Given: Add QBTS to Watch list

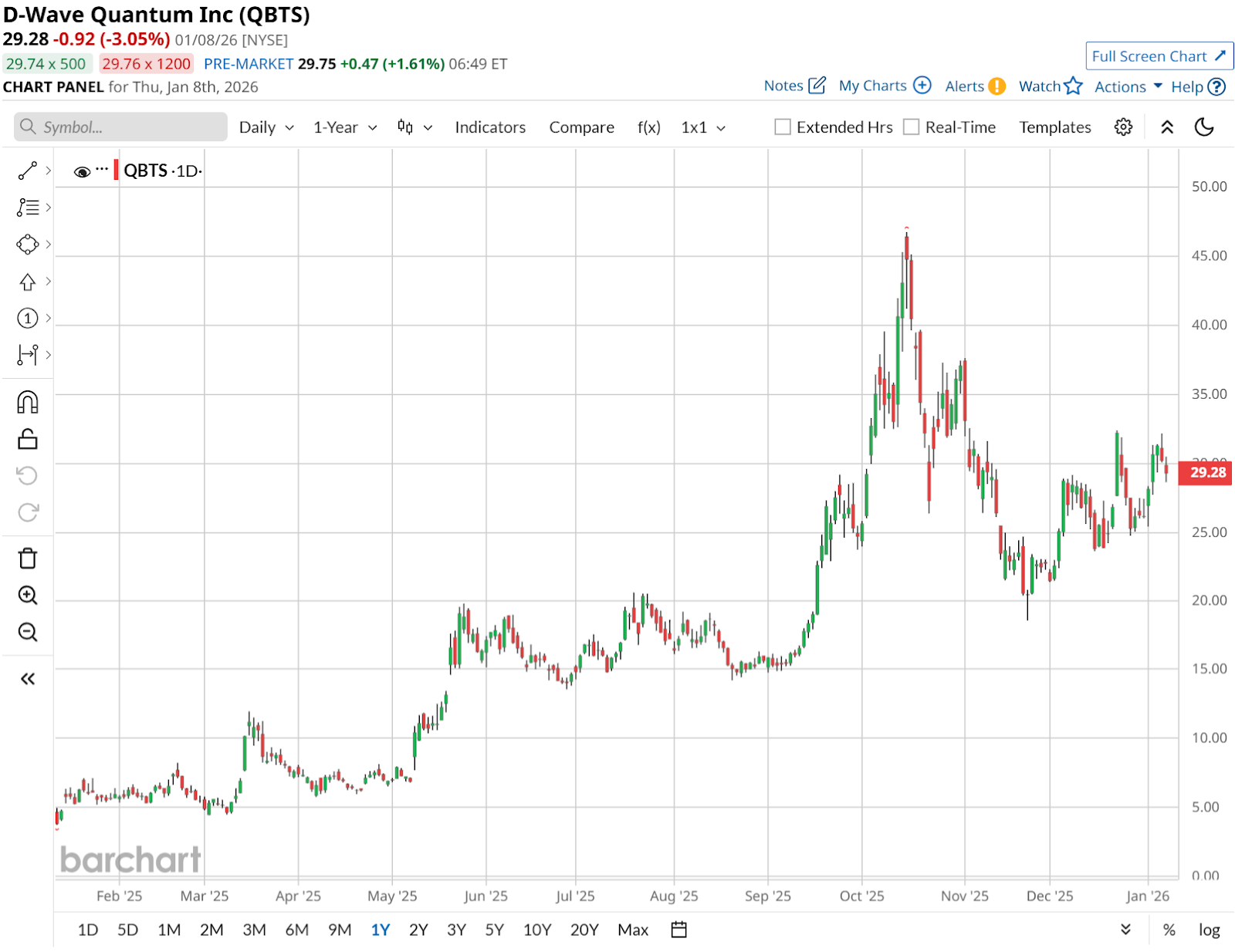Looking at the screenshot, I should [x=1051, y=86].
